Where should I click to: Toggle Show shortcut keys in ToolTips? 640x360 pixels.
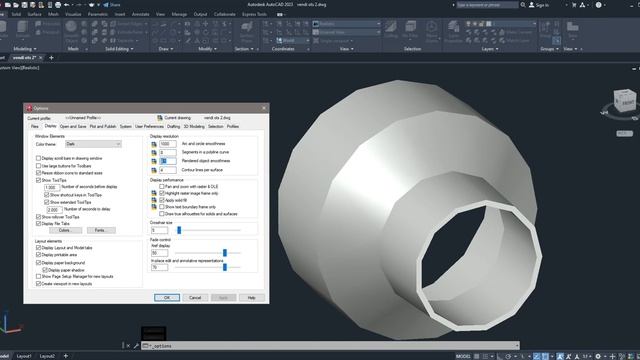(47, 195)
